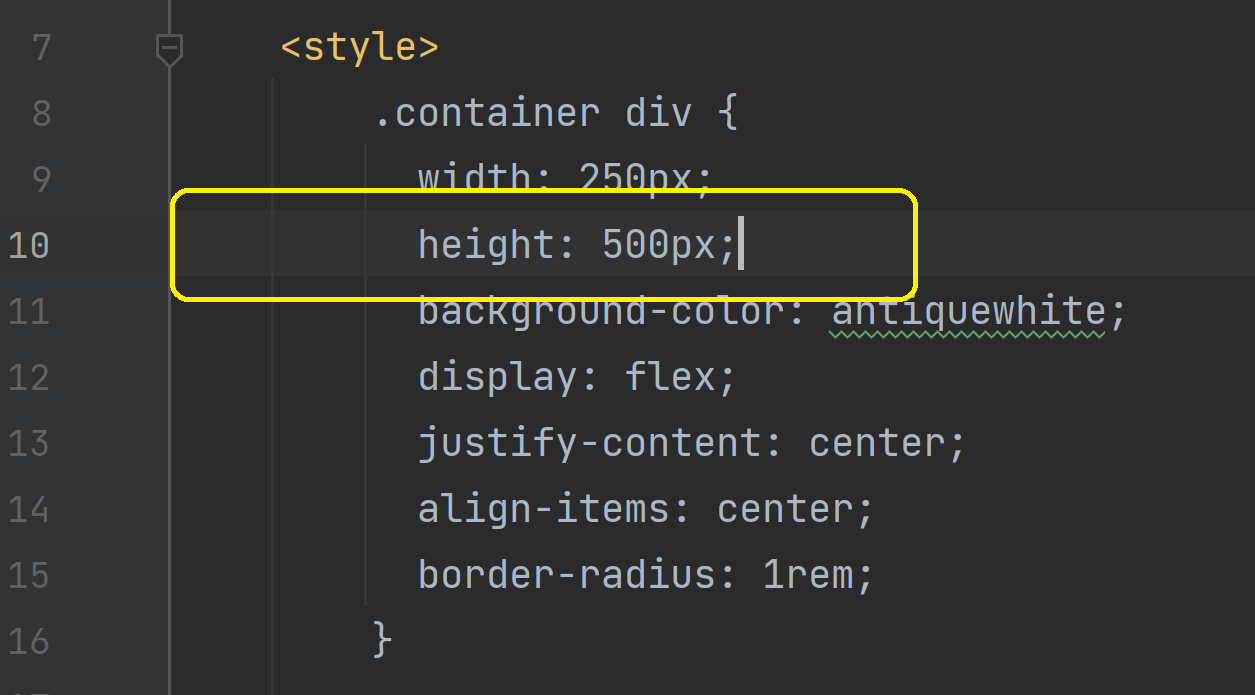1255x695 pixels.
Task: Click the closing brace on line 16
Action: click(x=382, y=641)
